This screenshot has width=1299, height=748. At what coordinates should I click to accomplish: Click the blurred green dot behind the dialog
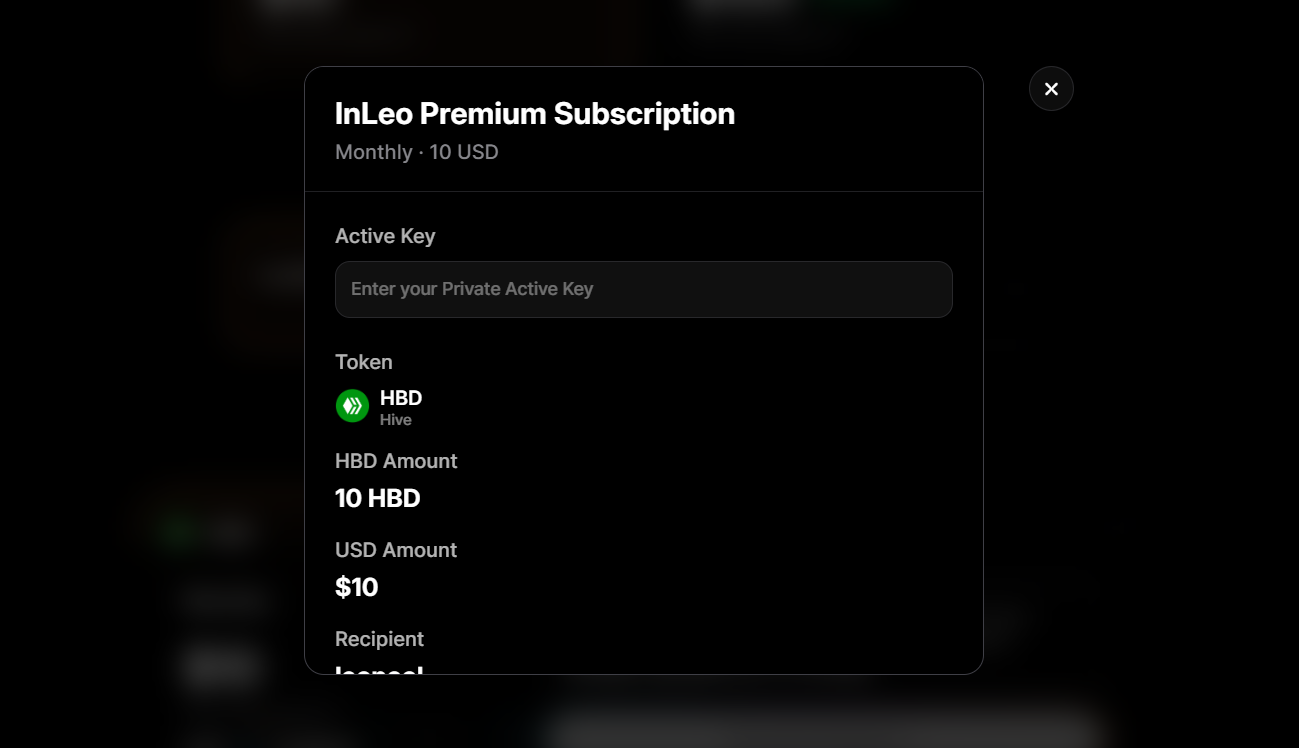tap(179, 530)
